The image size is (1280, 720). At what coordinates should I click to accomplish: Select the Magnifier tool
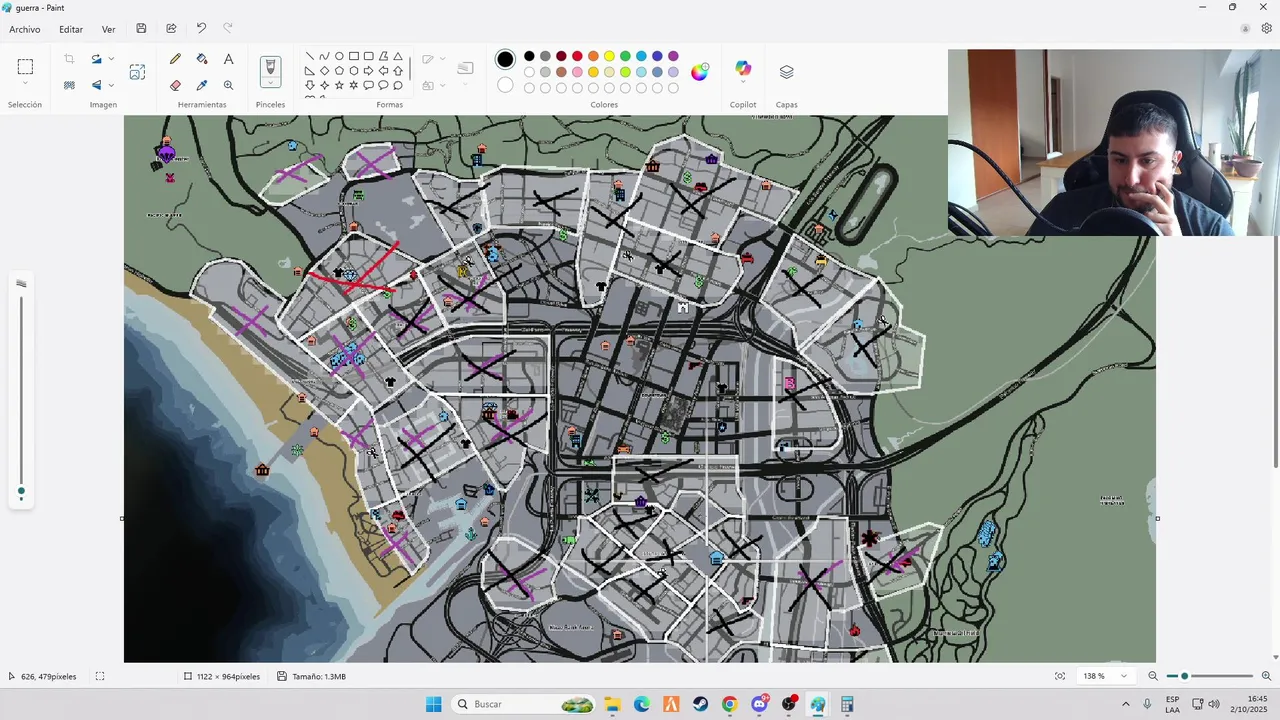coord(229,86)
